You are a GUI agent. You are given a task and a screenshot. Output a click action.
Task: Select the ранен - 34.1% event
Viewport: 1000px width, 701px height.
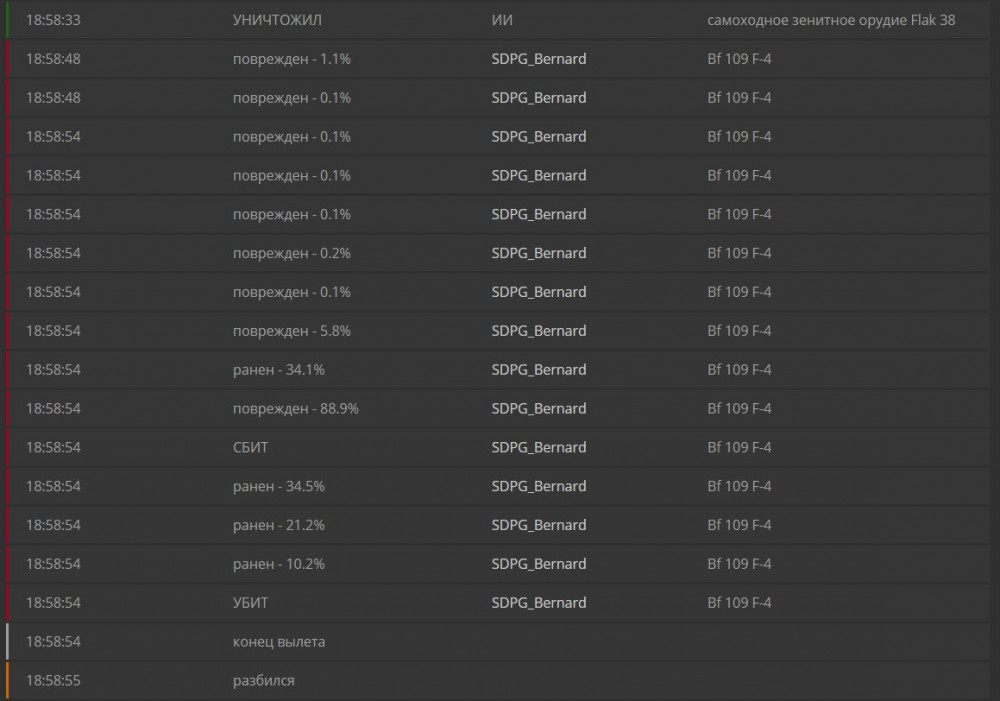coord(278,370)
